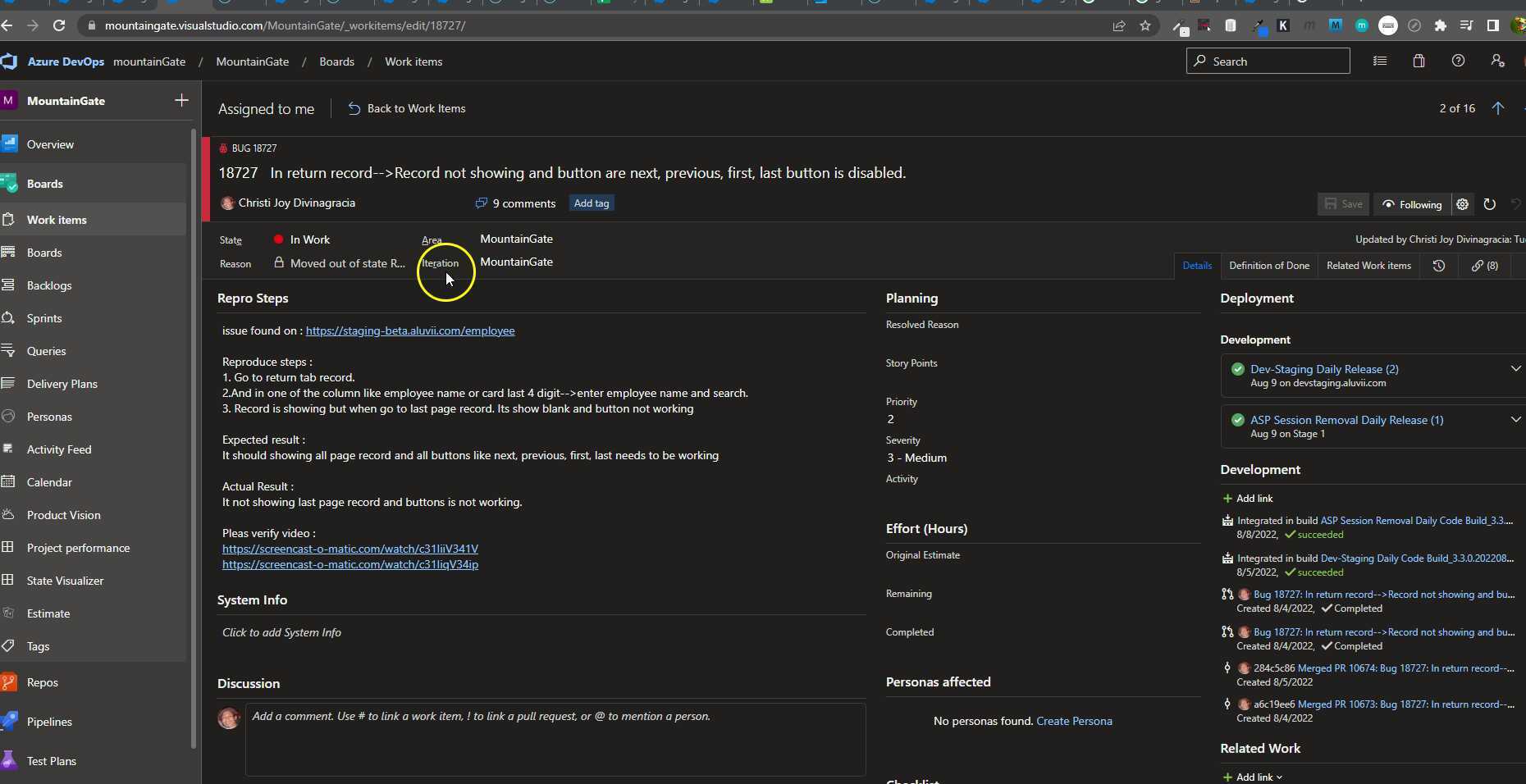Open the Marketplace shopping bag icon
Viewport: 1526px width, 784px height.
[x=1419, y=61]
